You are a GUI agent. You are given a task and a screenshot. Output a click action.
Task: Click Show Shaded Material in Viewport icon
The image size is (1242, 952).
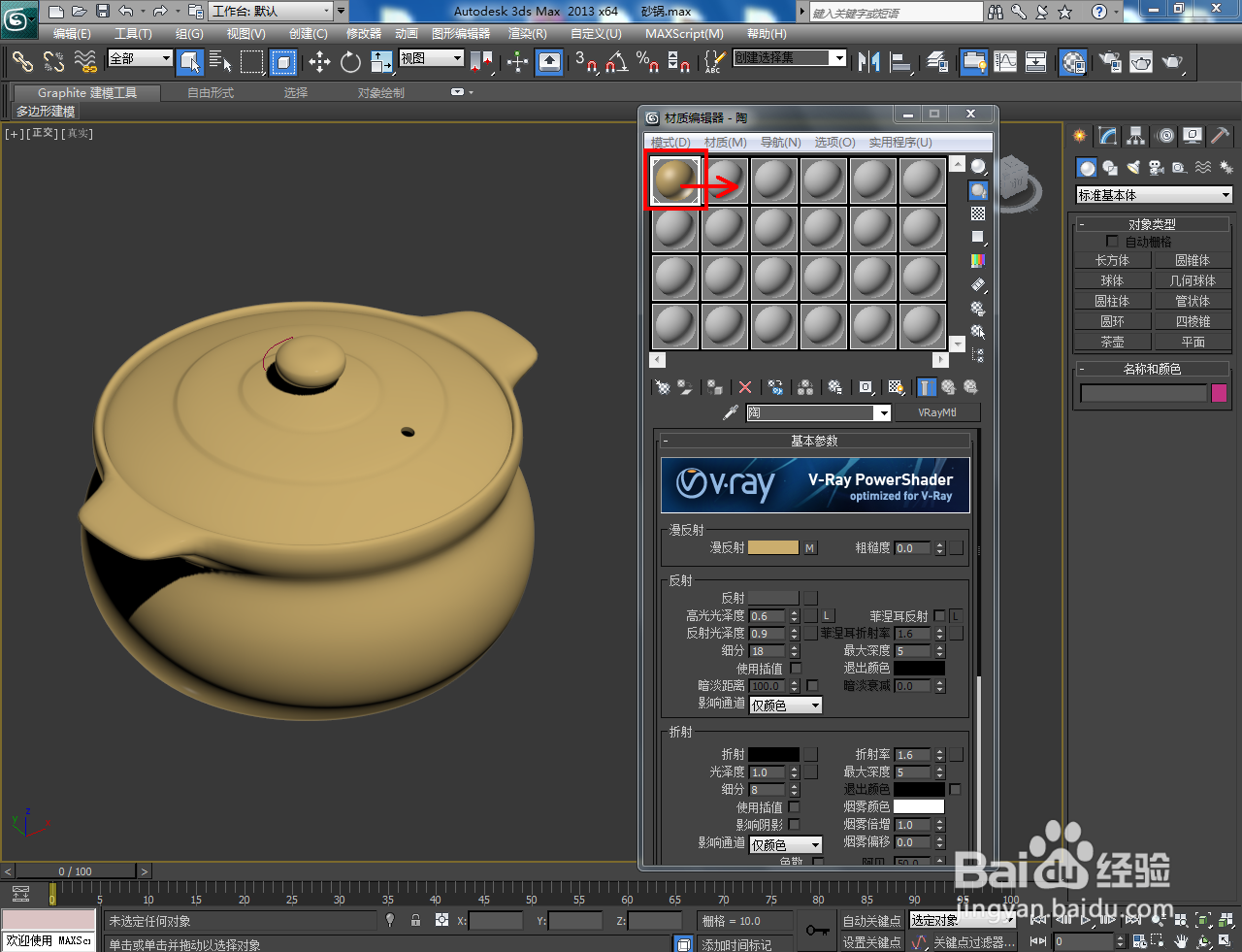(897, 387)
